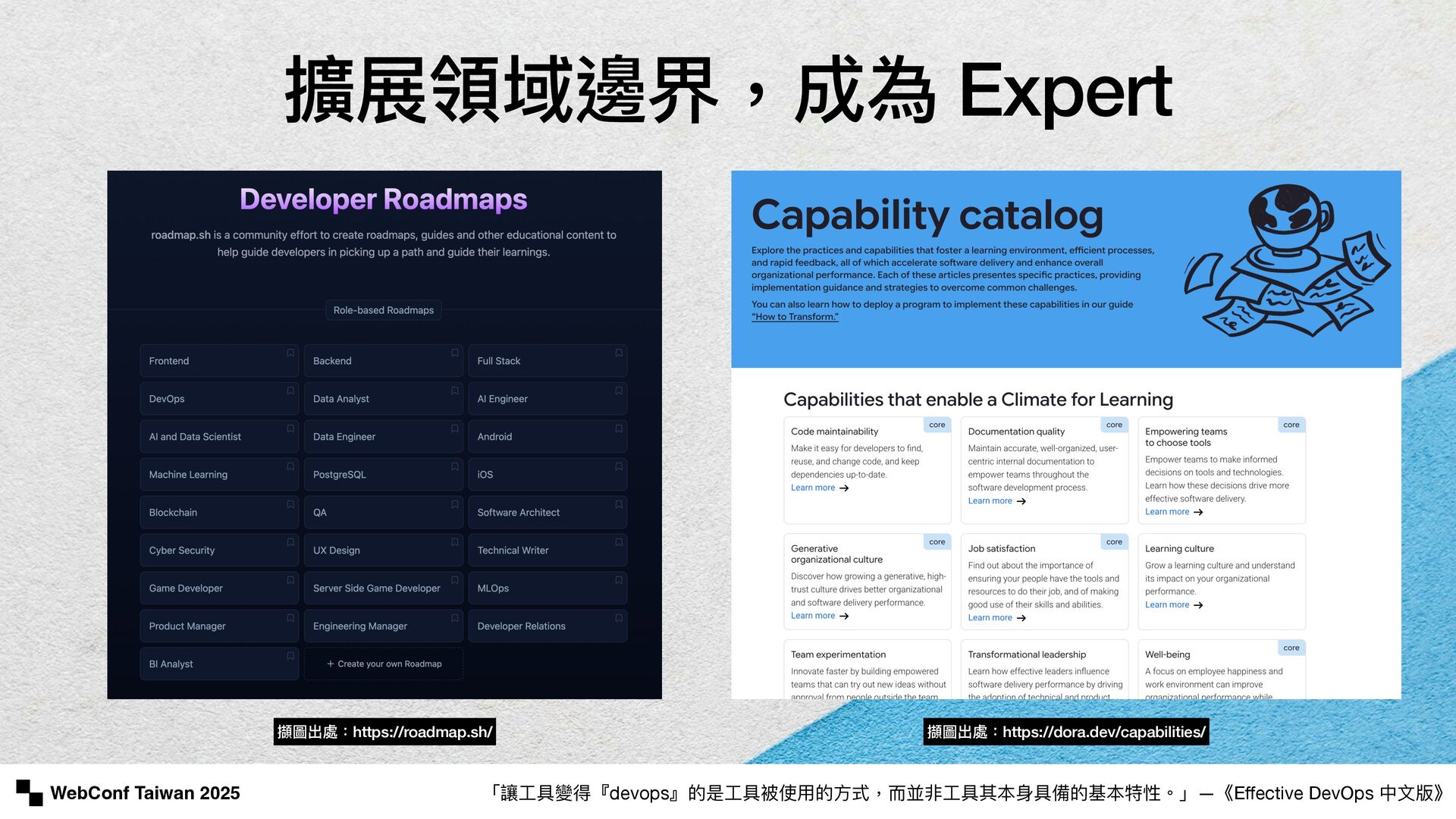Click core tag on Well-being card

click(x=1291, y=648)
